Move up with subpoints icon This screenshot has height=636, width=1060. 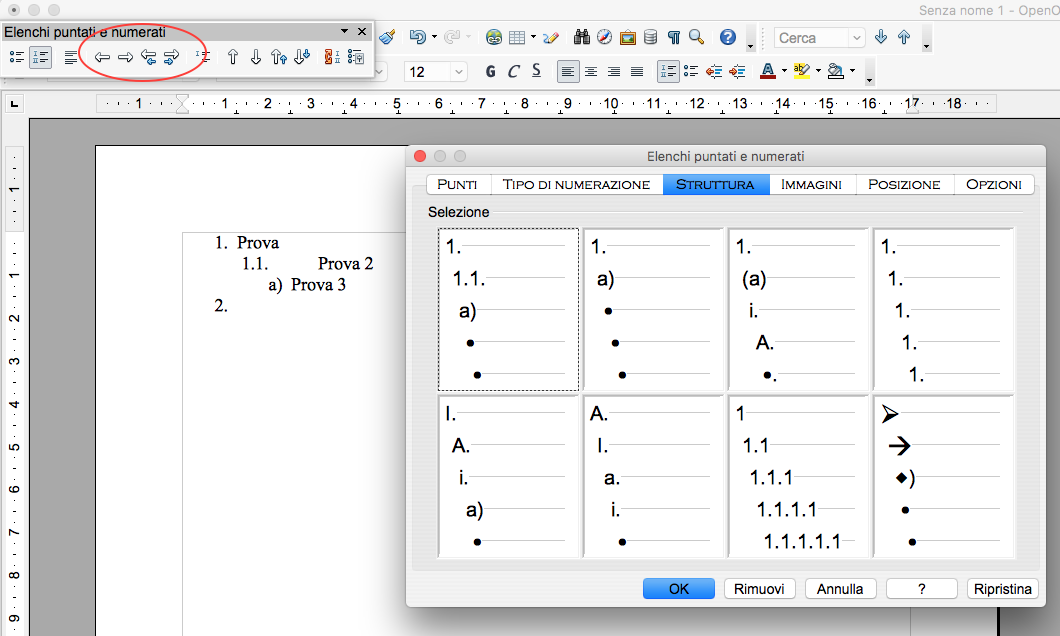279,57
